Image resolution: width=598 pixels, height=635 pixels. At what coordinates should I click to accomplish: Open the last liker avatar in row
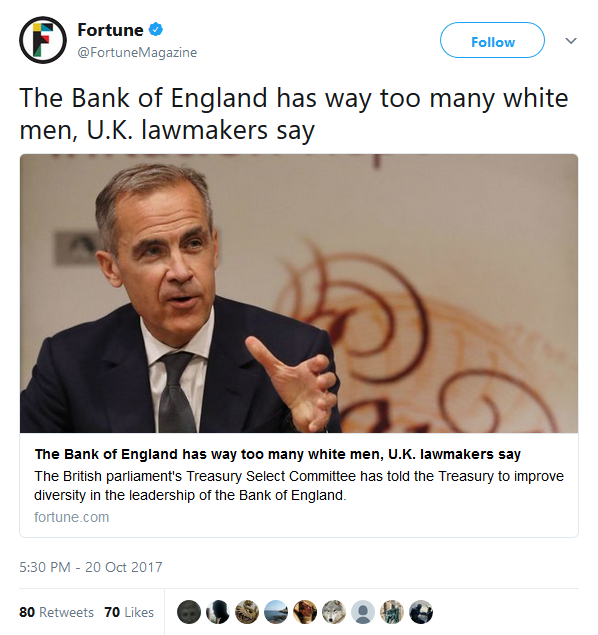(421, 612)
